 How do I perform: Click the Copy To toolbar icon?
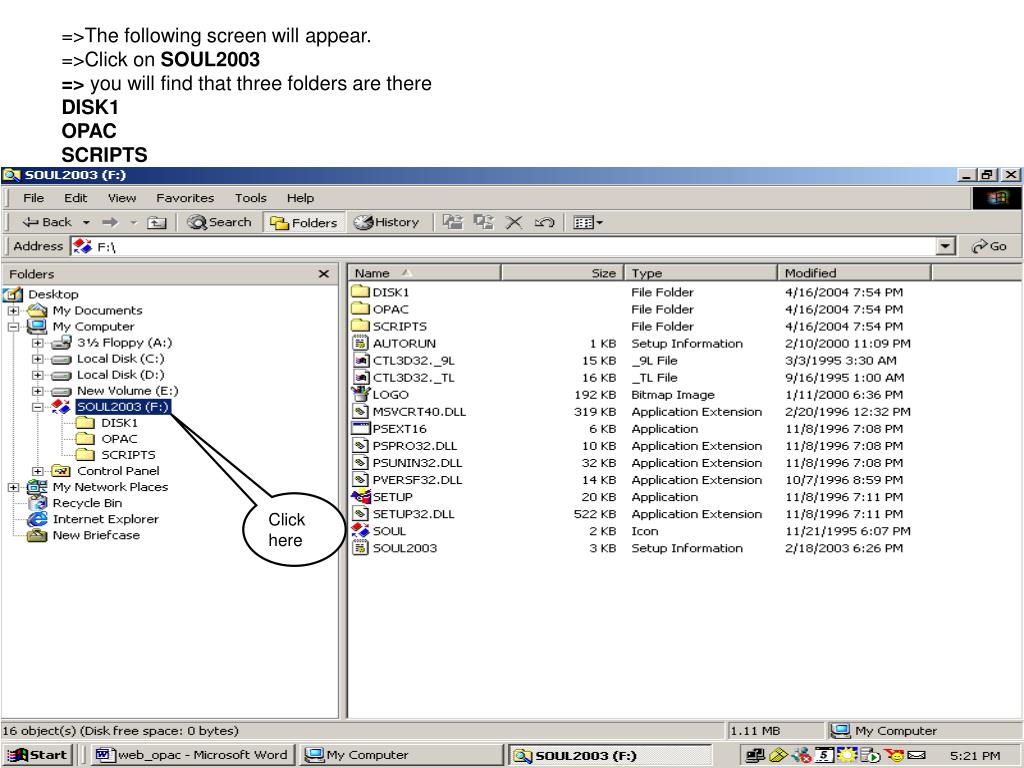(483, 222)
